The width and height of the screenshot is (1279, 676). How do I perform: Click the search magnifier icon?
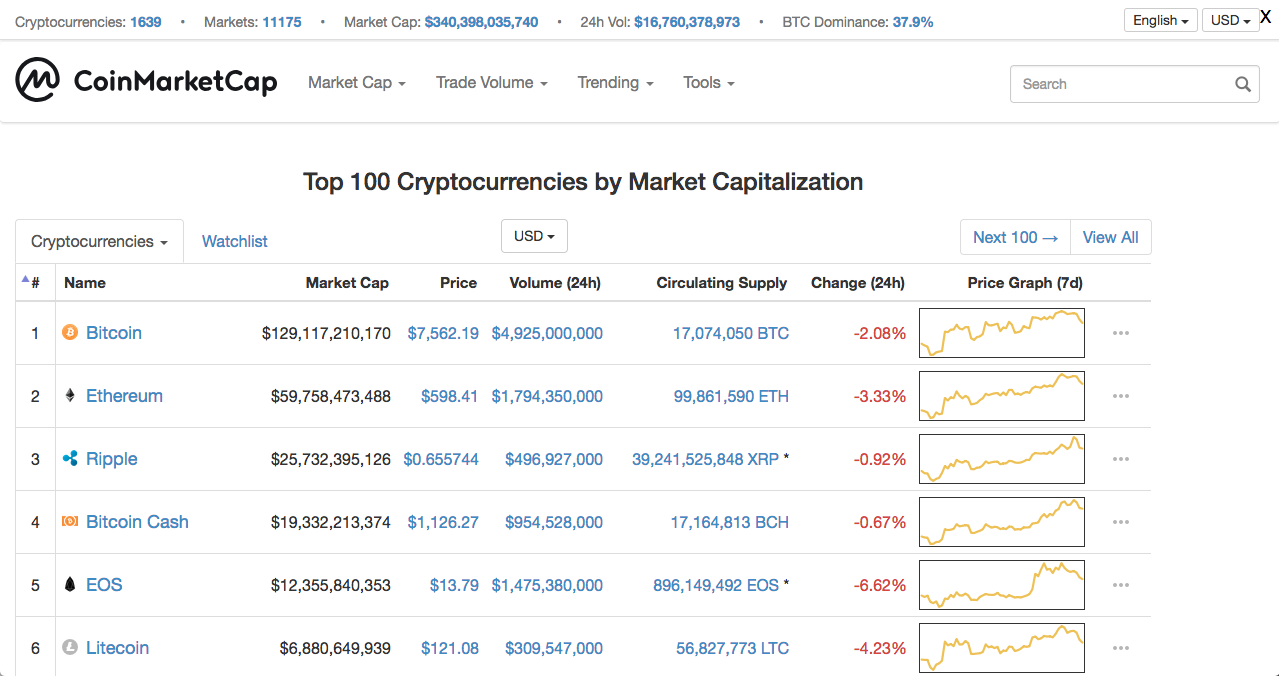[1243, 84]
